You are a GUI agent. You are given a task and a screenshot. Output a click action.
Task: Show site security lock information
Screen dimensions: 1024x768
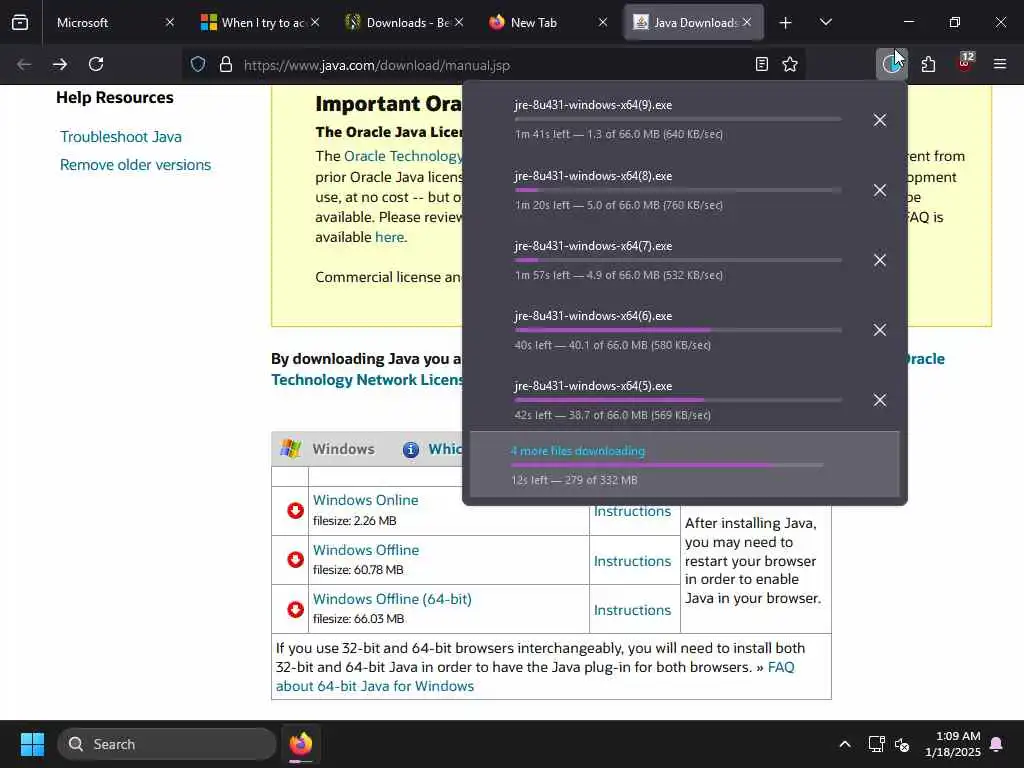(226, 64)
